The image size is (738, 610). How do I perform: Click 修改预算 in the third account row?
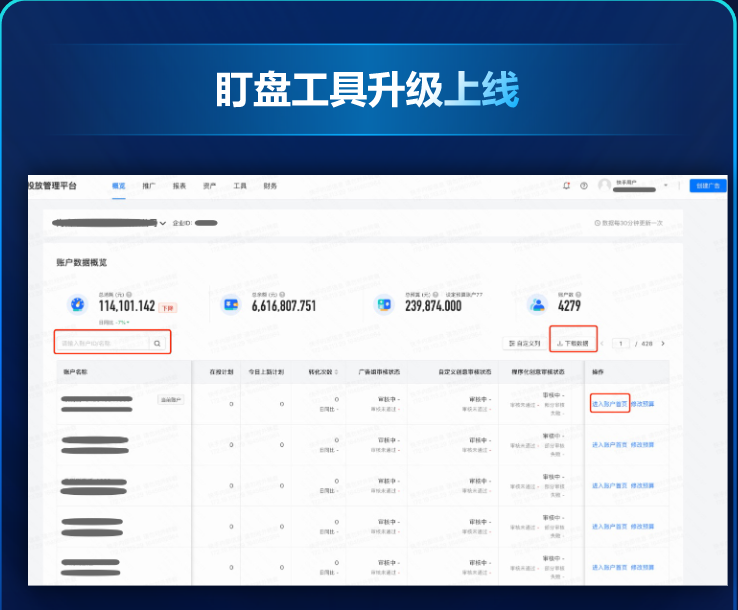(642, 485)
